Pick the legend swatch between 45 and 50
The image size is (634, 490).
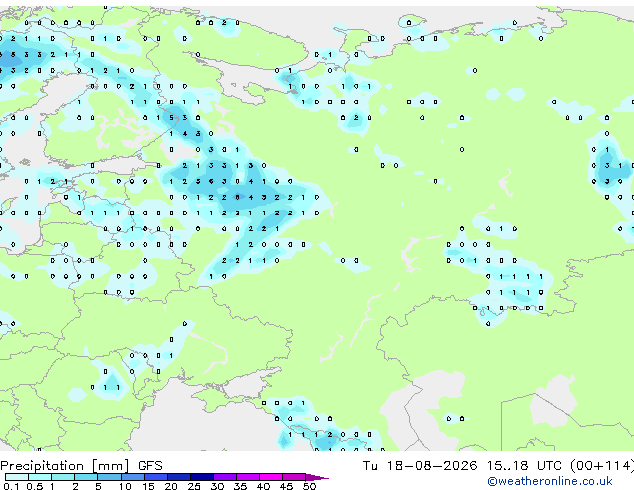(x=294, y=477)
